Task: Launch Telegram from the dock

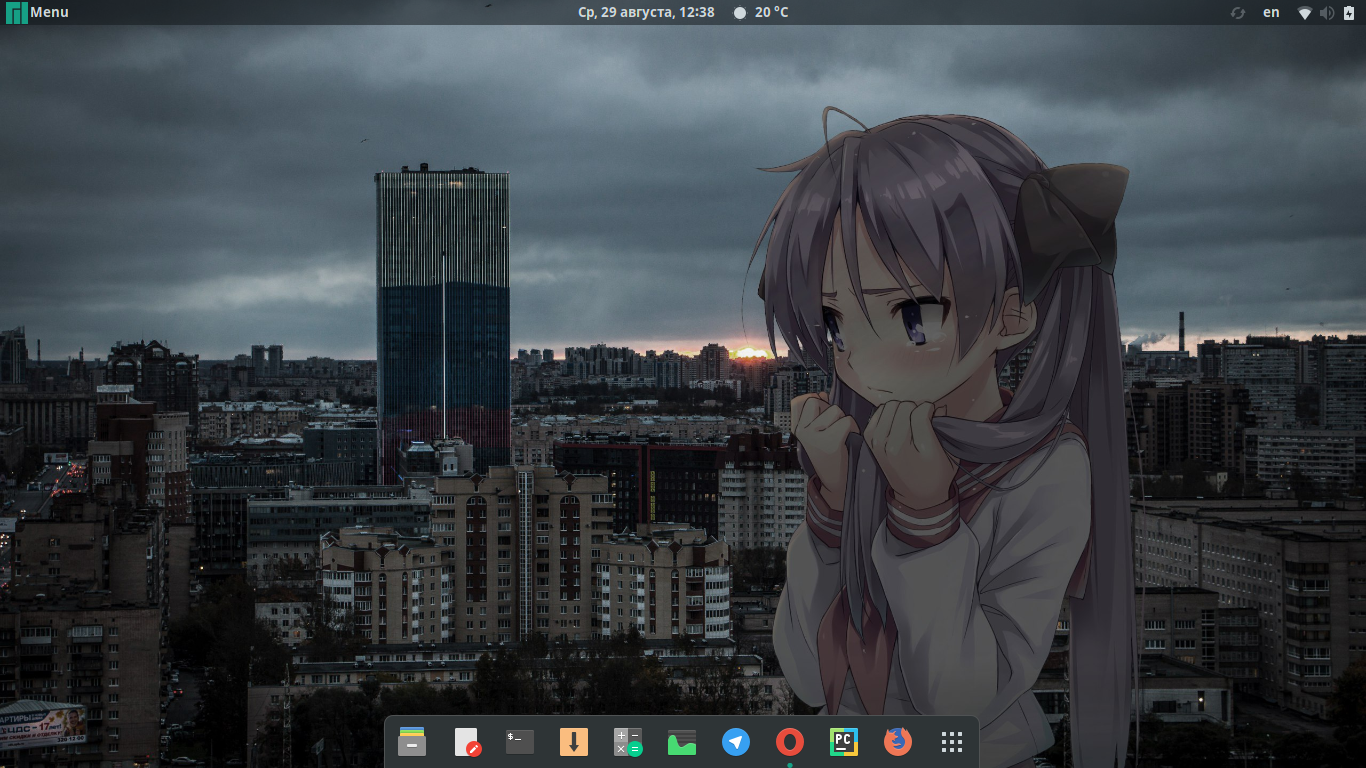Action: tap(736, 741)
